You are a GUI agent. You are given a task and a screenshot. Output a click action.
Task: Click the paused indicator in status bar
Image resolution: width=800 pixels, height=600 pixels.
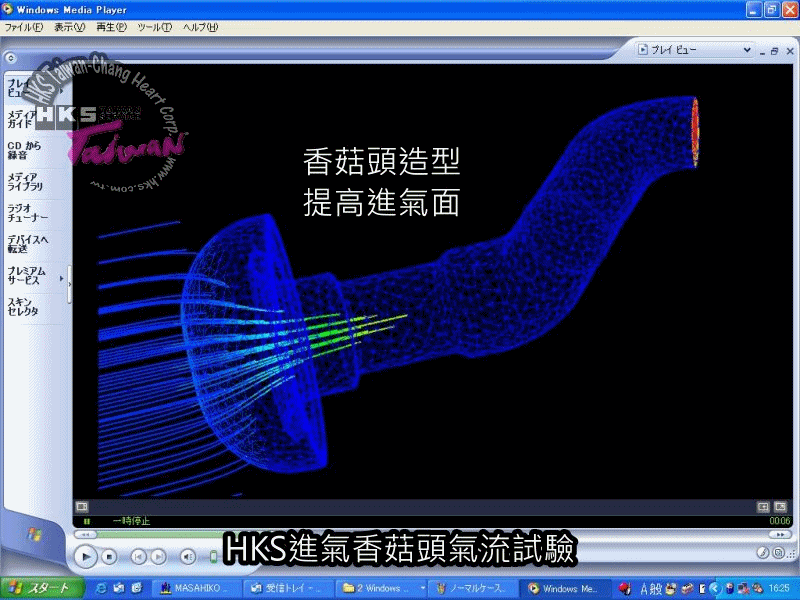(x=87, y=521)
